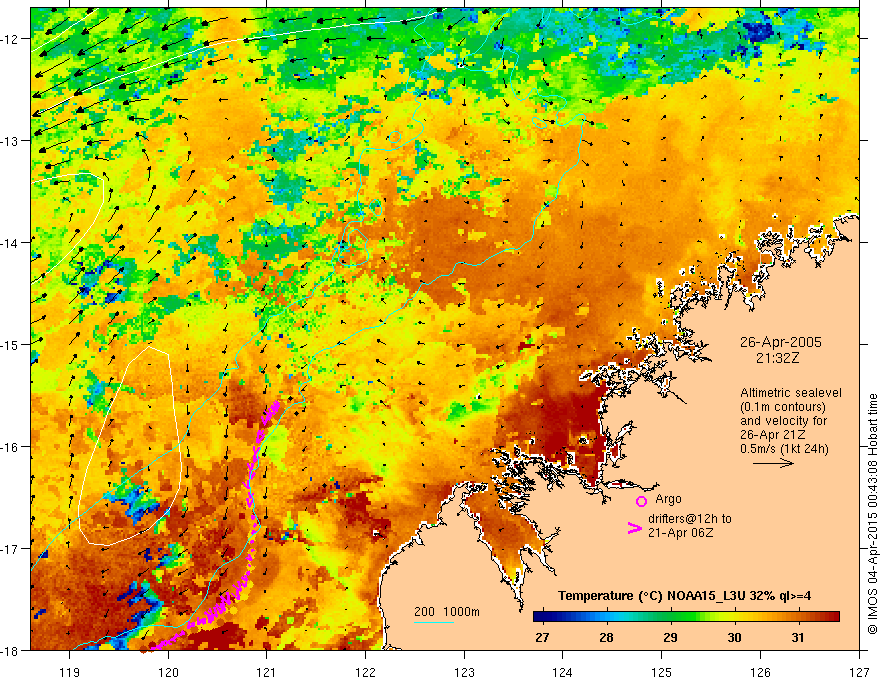This screenshot has width=880, height=680.
Task: Click the temperature color bar legend
Action: coord(686,617)
